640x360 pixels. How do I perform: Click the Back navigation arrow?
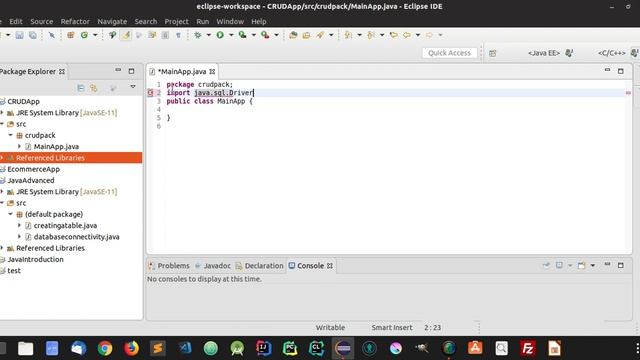coord(407,35)
